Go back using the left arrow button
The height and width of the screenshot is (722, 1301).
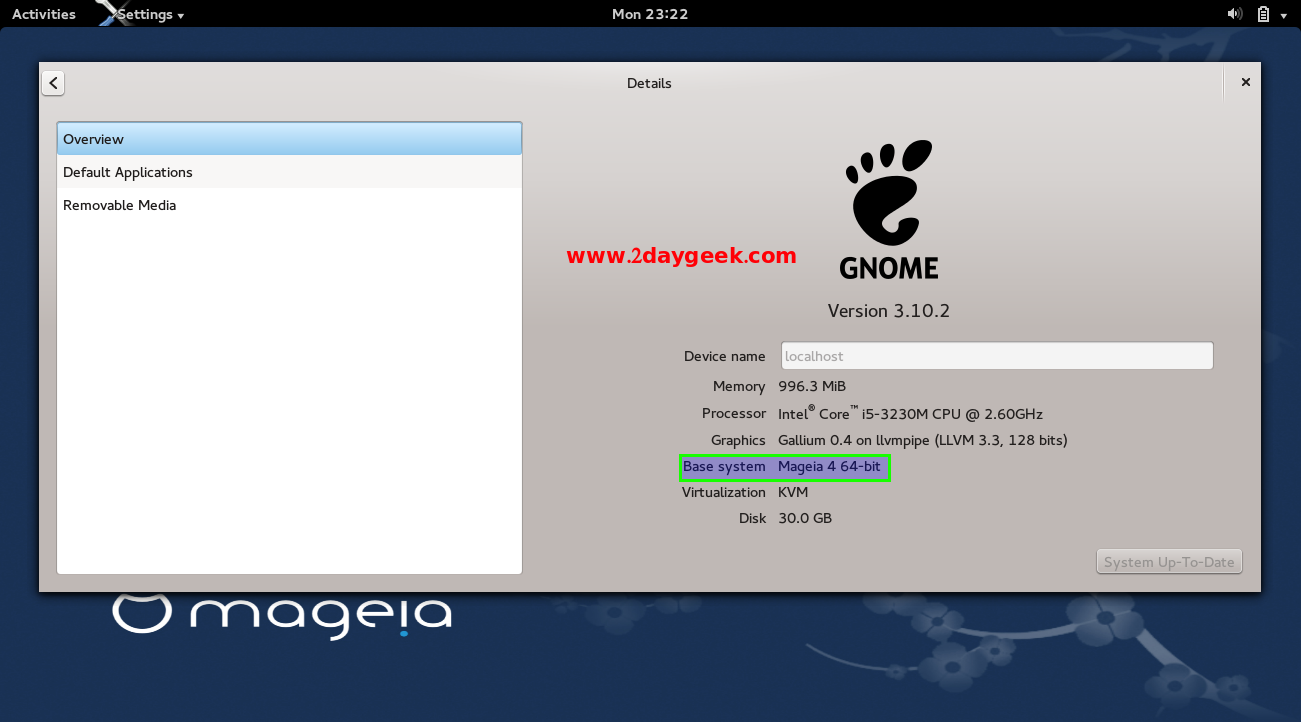(x=53, y=83)
